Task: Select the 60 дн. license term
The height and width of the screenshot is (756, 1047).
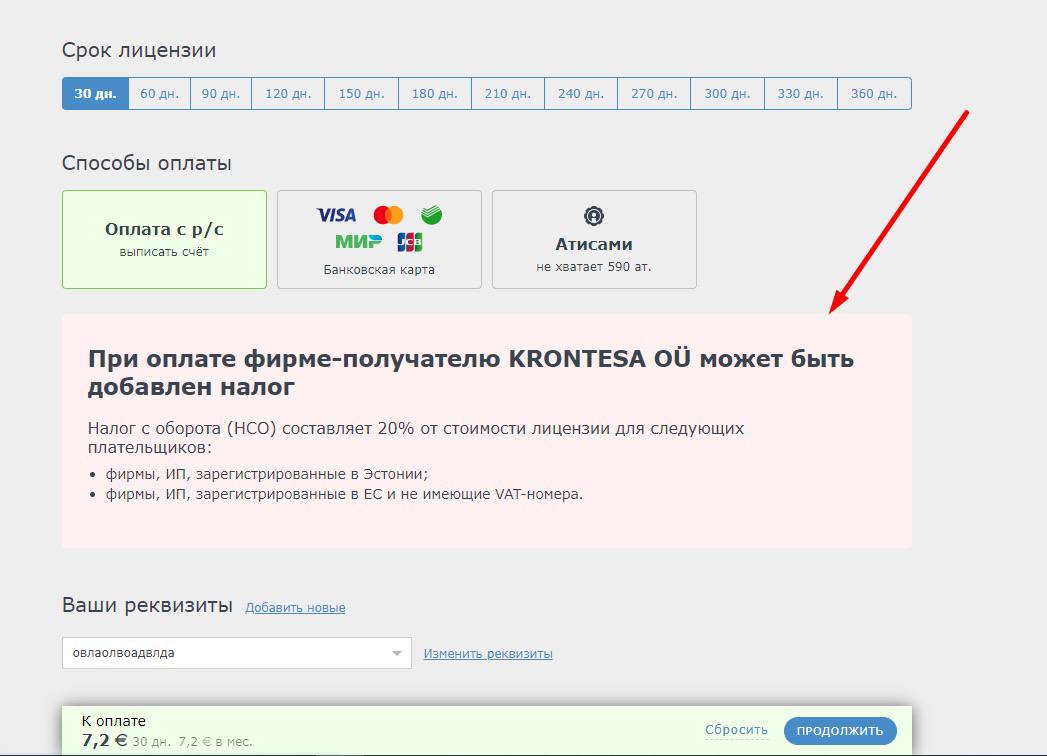Action: pyautogui.click(x=159, y=94)
